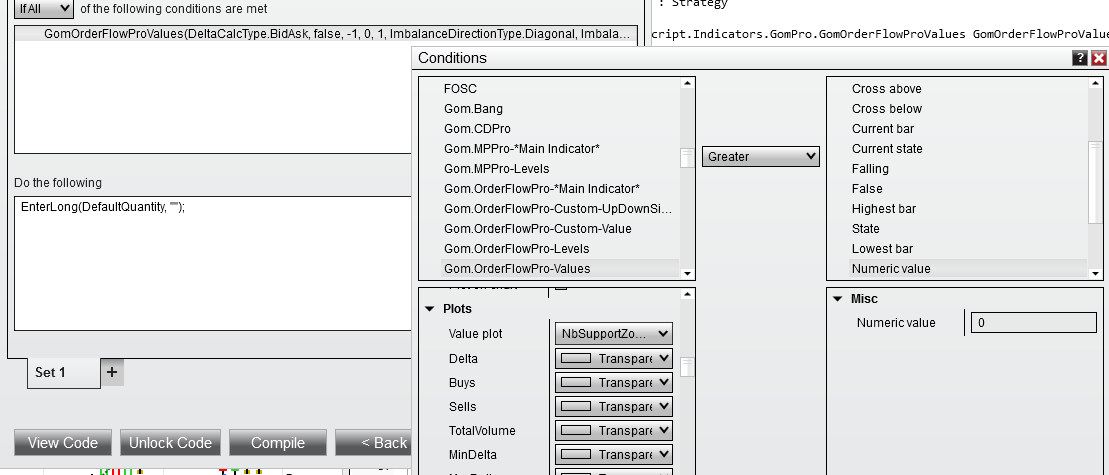1109x475 pixels.
Task: Open the Buys plot color dropdown
Action: (x=614, y=382)
